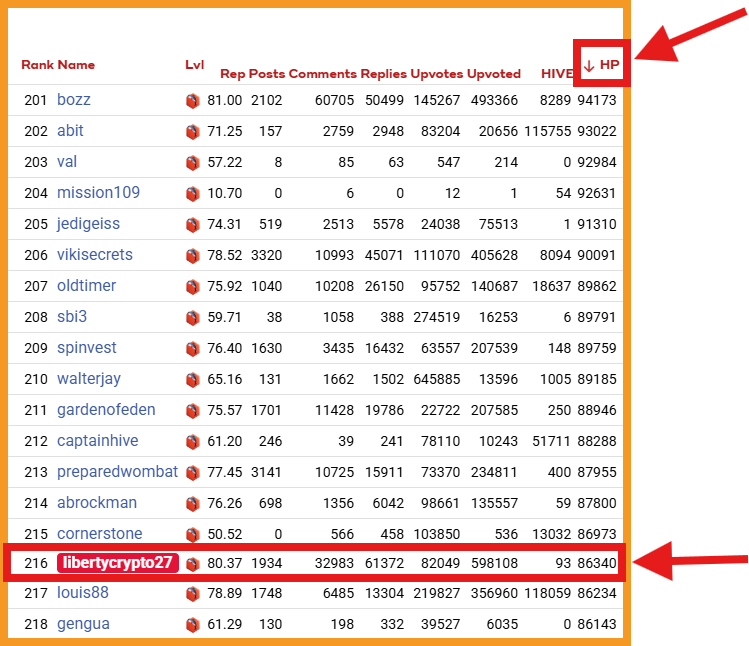
Task: Sort table by Upvotes column header
Action: point(437,74)
